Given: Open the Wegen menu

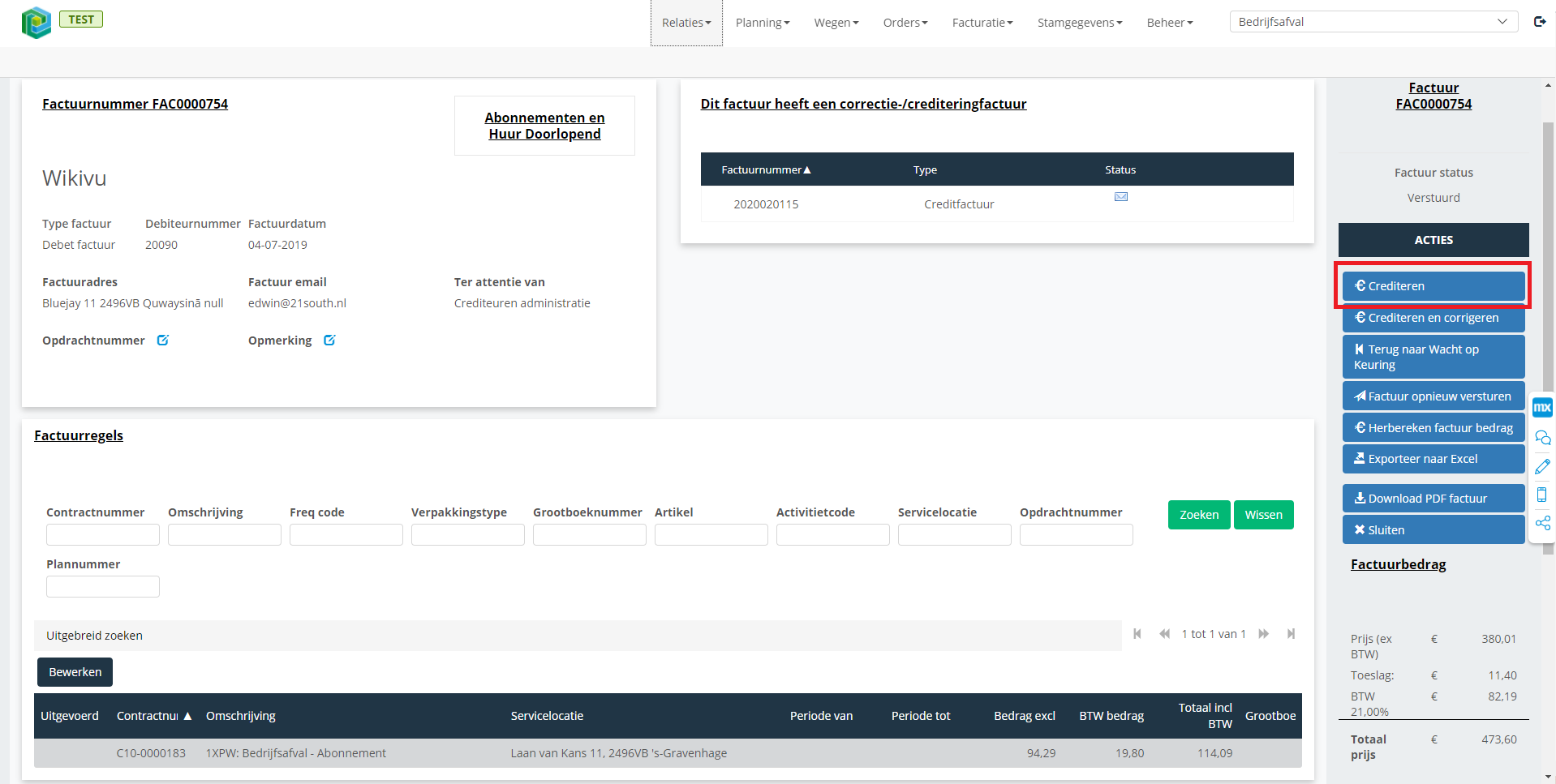Looking at the screenshot, I should (836, 23).
